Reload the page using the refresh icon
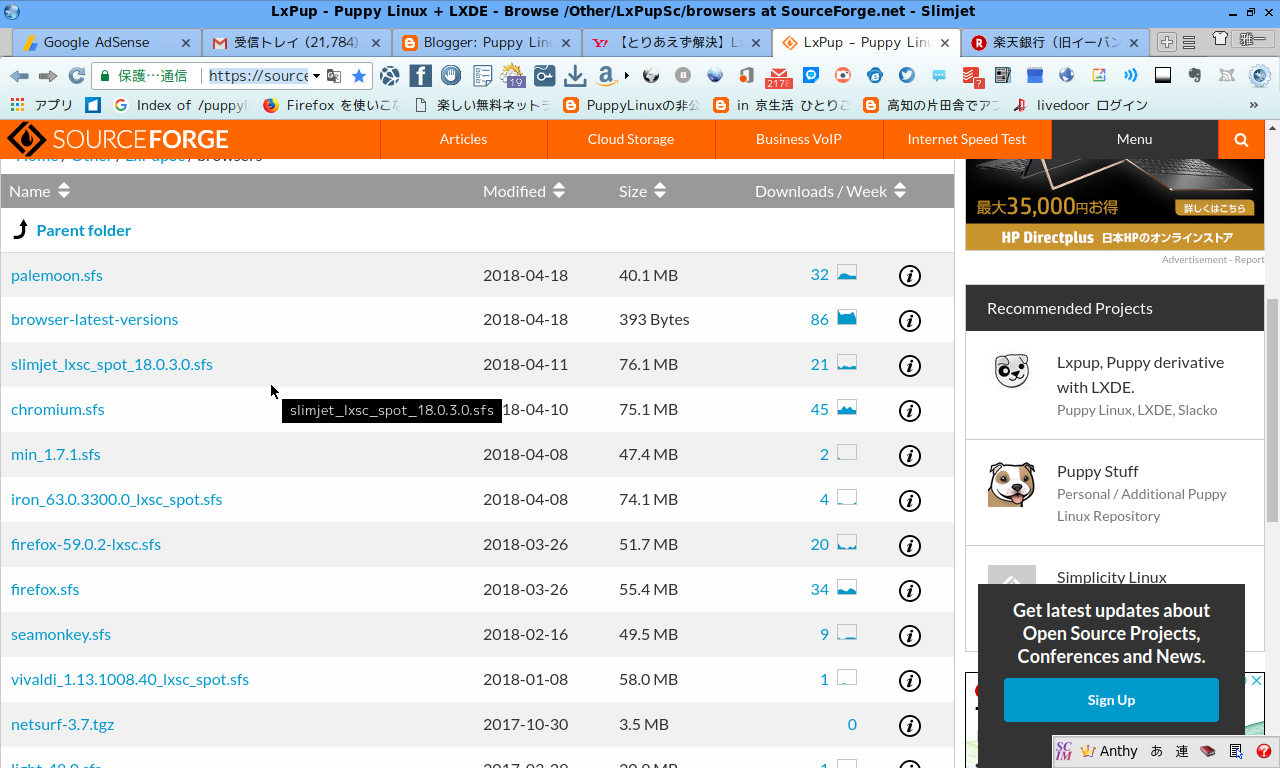The width and height of the screenshot is (1280, 768). 77,75
